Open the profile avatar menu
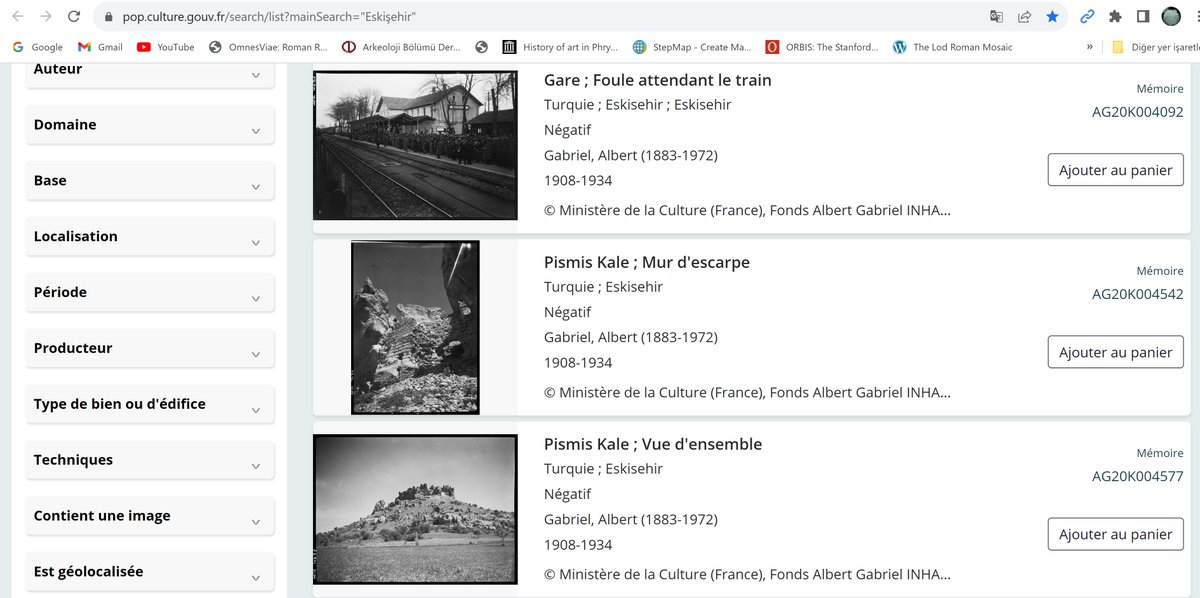 coord(1171,17)
